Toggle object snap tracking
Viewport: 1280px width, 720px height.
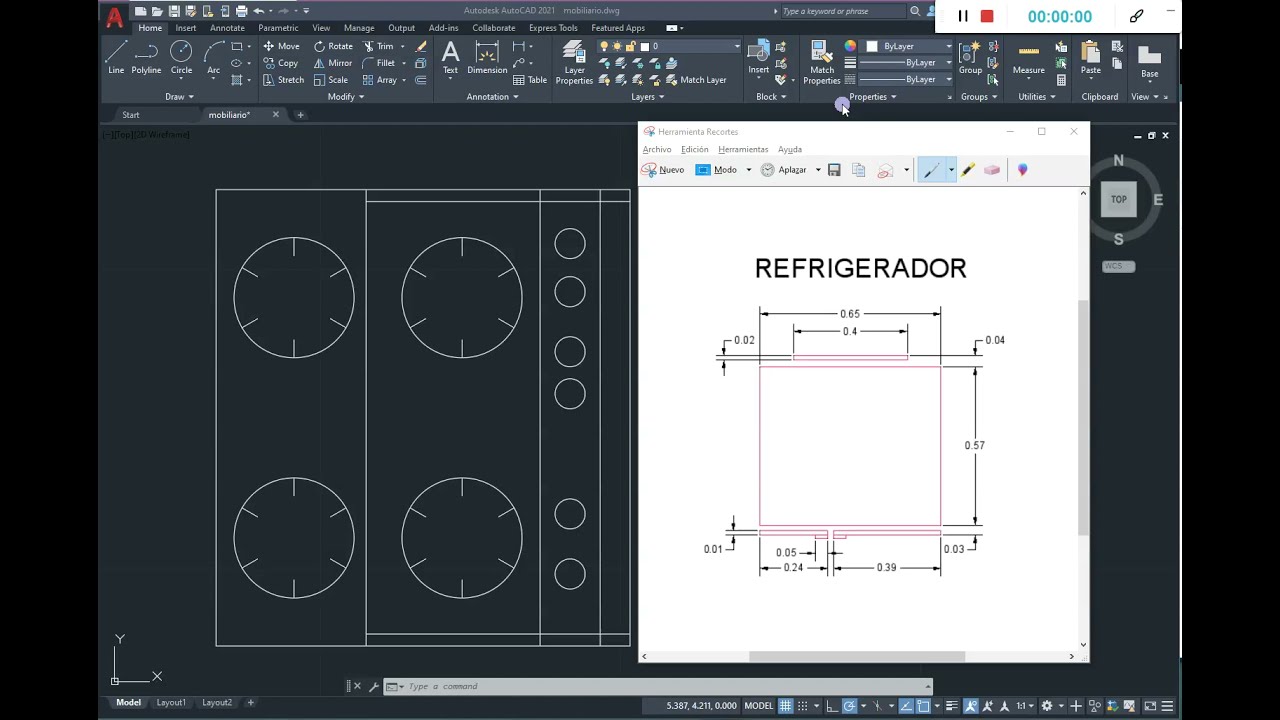(905, 706)
